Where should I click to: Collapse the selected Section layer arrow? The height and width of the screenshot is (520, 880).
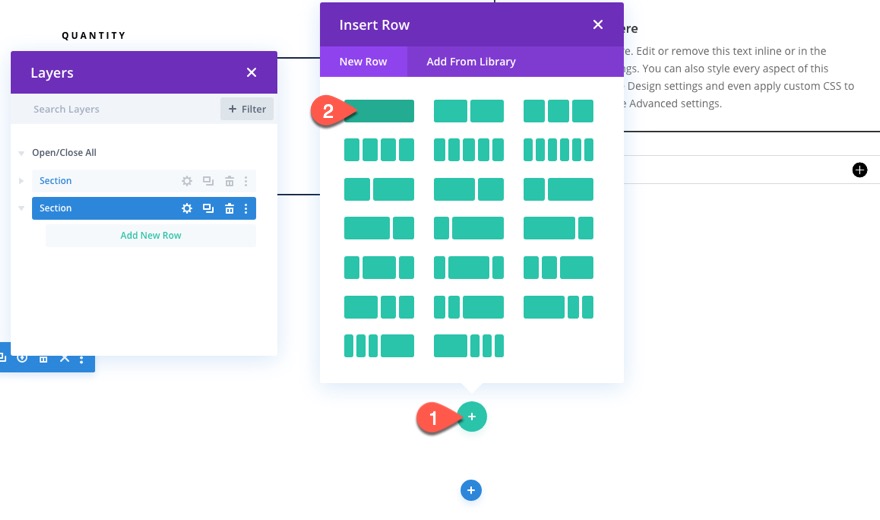pos(22,208)
